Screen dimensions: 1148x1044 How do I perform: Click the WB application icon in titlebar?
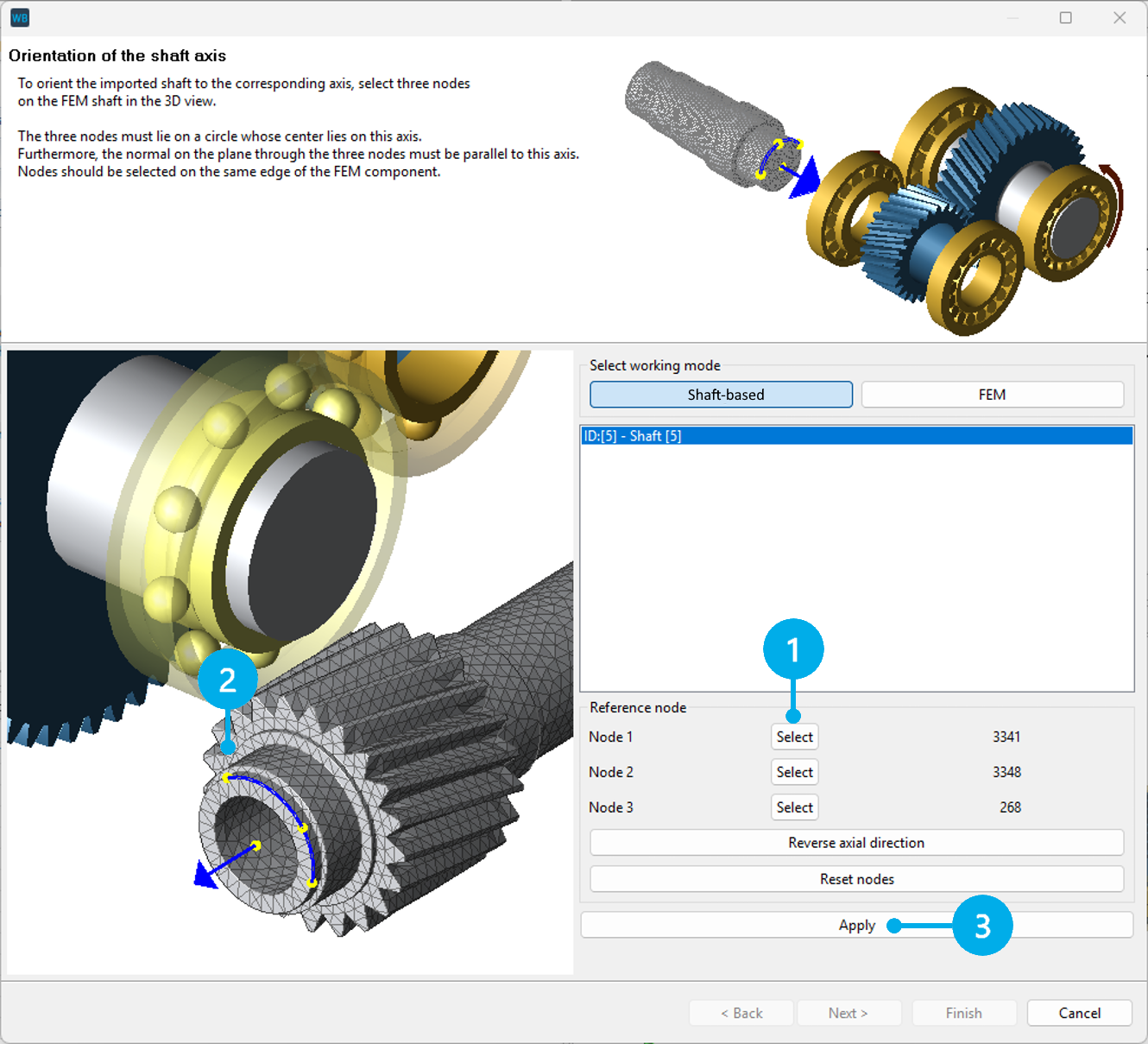19,17
